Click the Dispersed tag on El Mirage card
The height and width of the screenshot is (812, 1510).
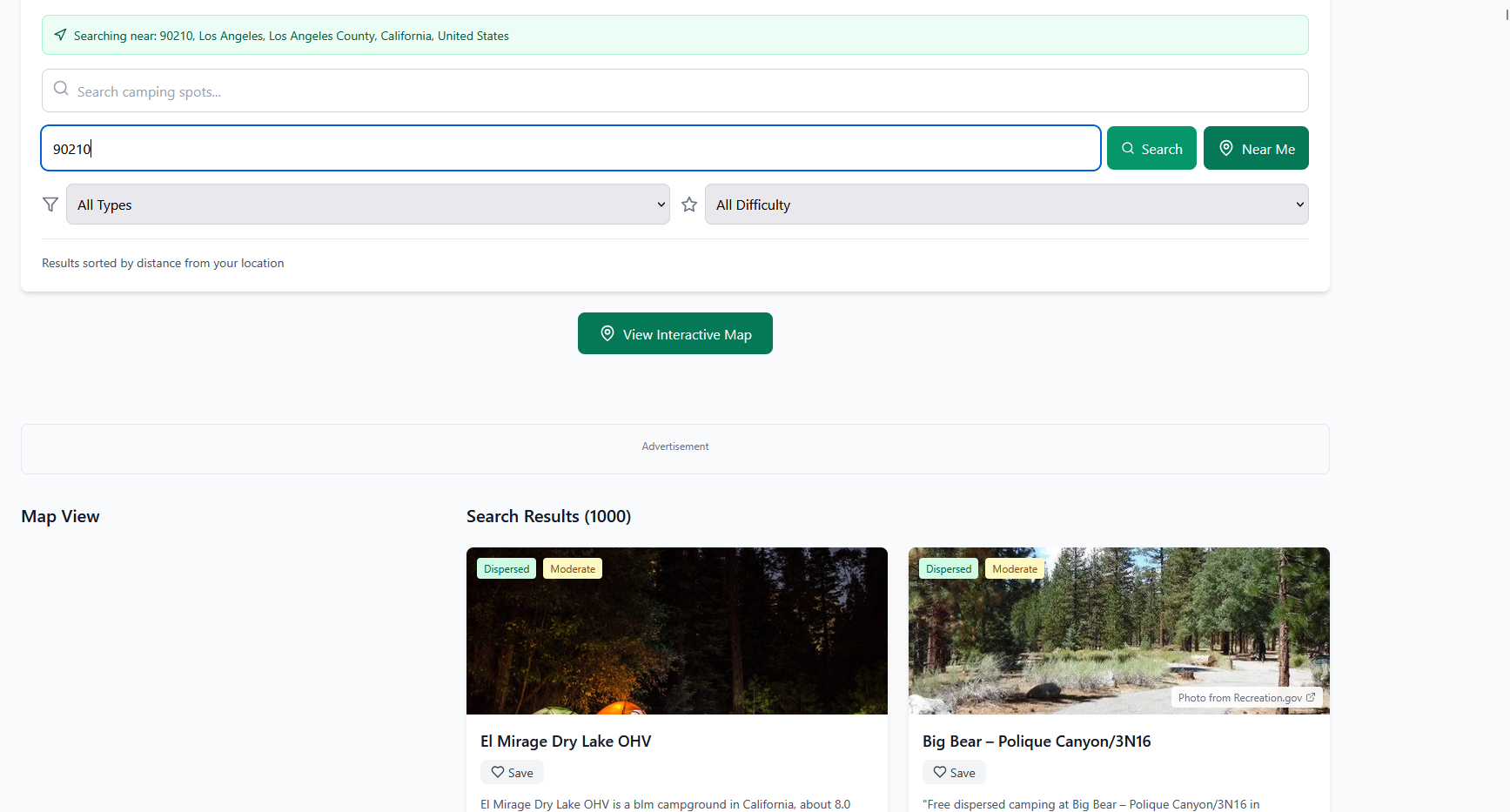click(507, 568)
